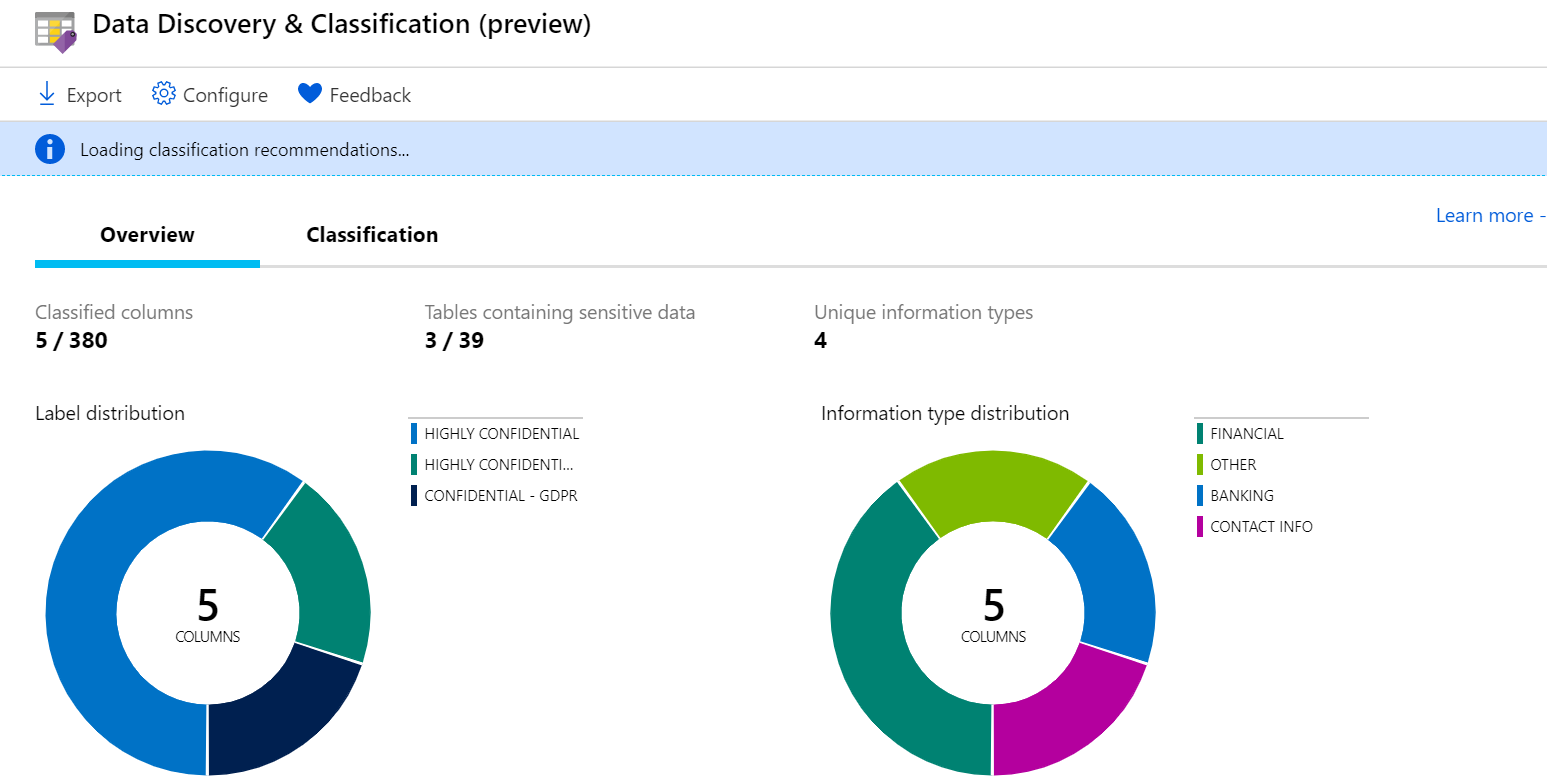Switch to the Overview tab

coord(147,235)
